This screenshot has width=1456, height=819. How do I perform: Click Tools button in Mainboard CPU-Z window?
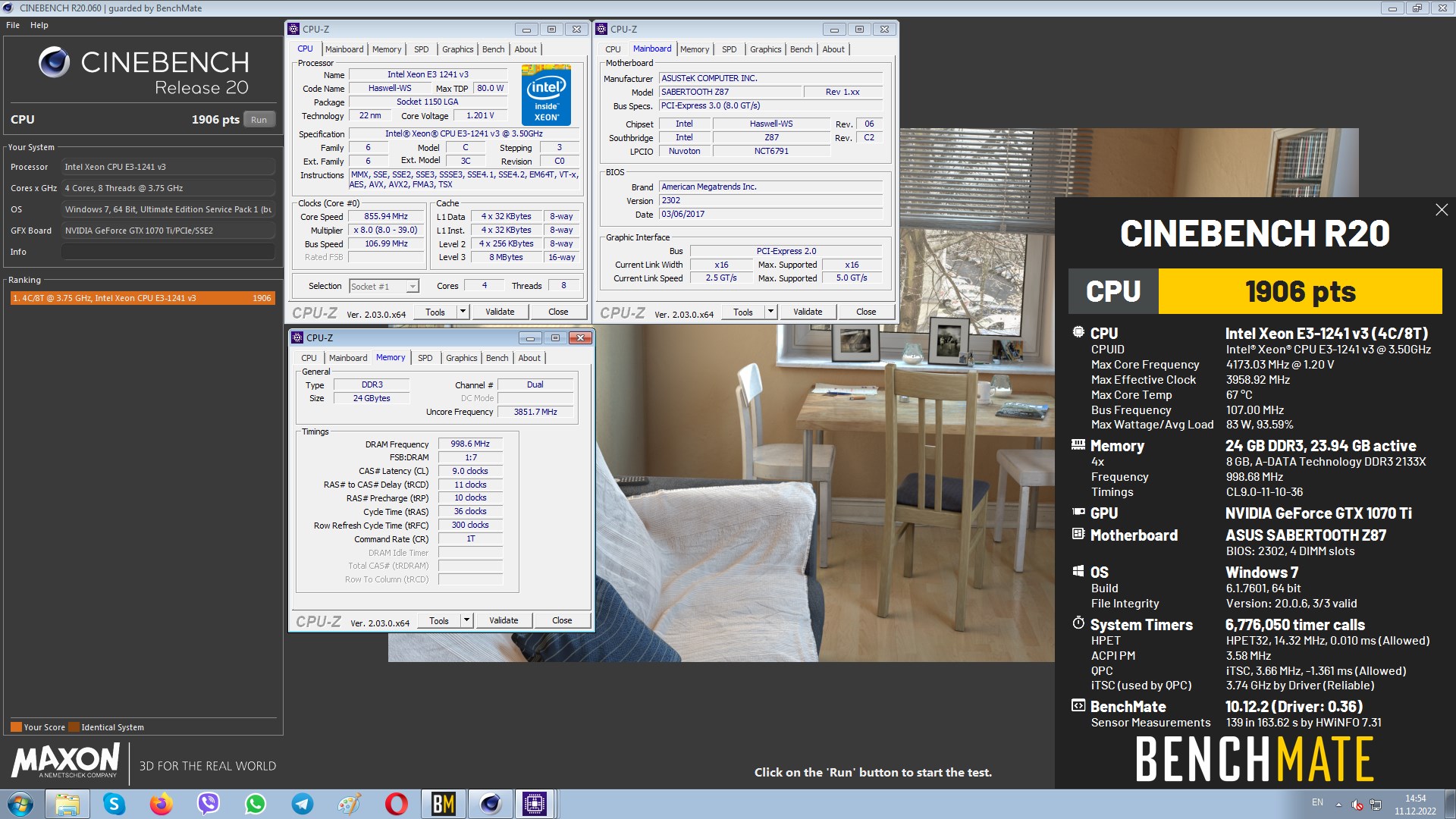pos(743,312)
